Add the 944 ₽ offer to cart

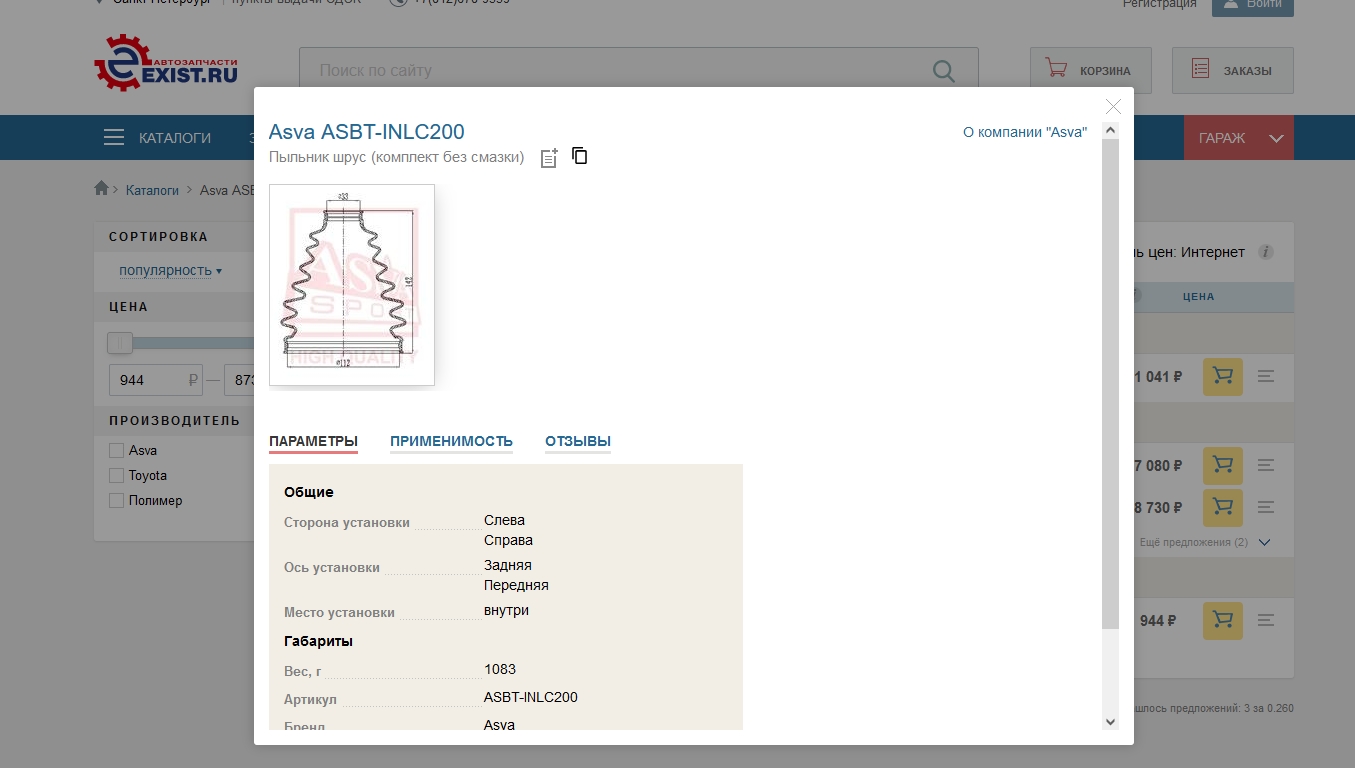point(1222,620)
